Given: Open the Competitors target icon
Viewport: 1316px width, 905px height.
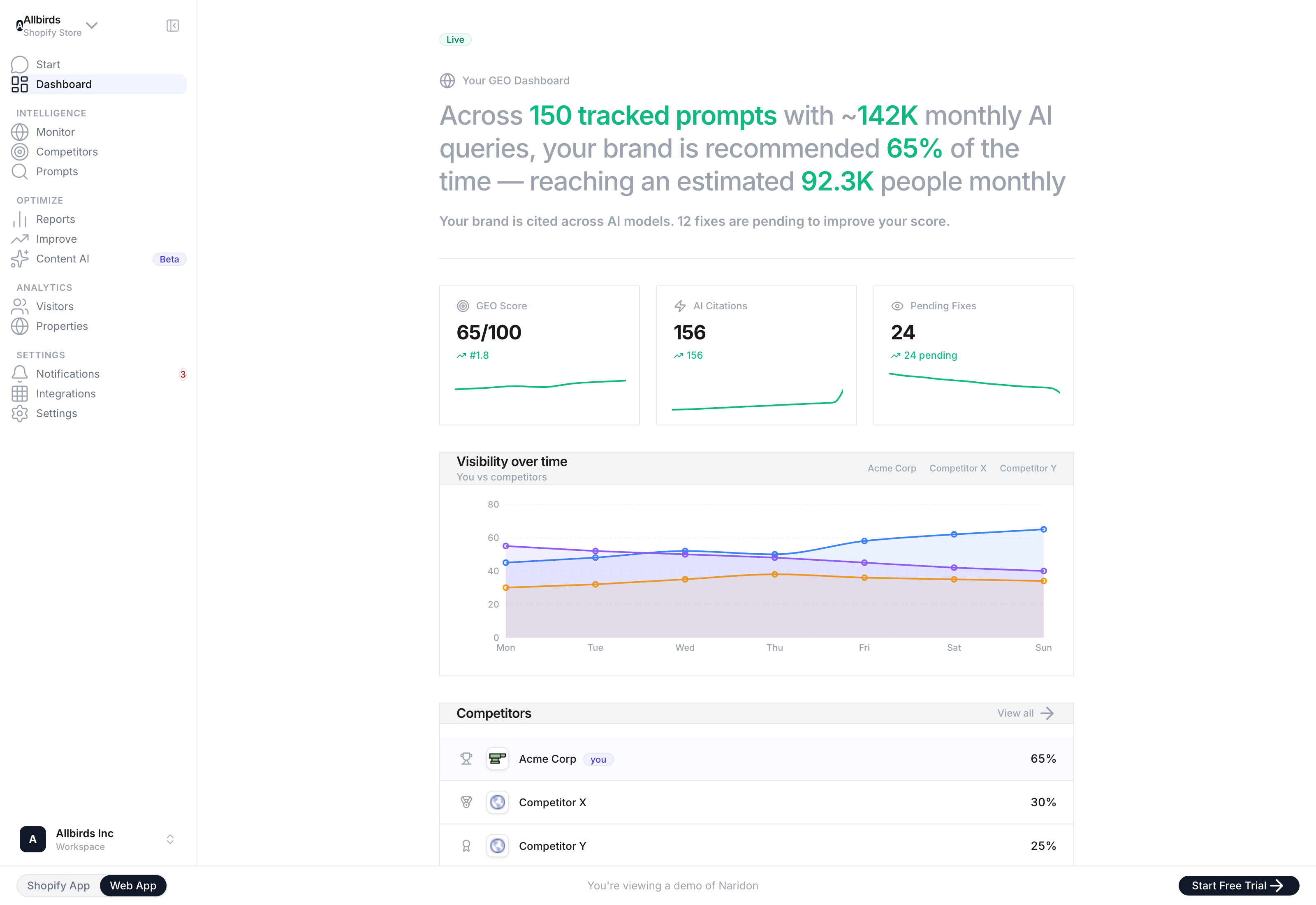Looking at the screenshot, I should (x=20, y=152).
